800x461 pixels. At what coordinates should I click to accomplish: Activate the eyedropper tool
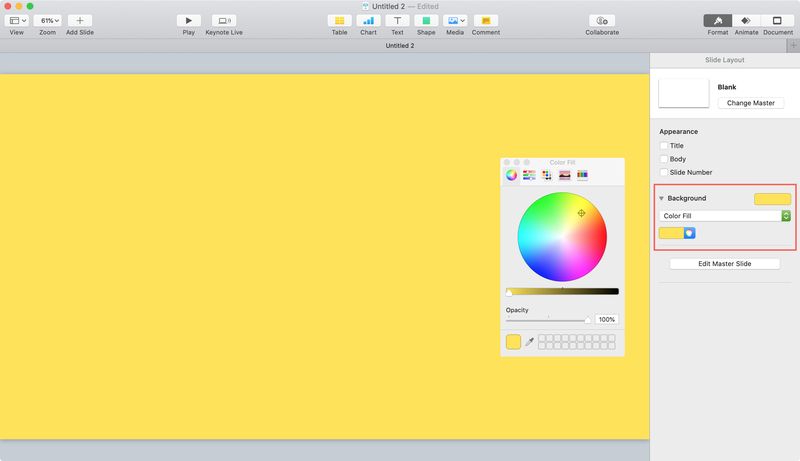(x=530, y=342)
